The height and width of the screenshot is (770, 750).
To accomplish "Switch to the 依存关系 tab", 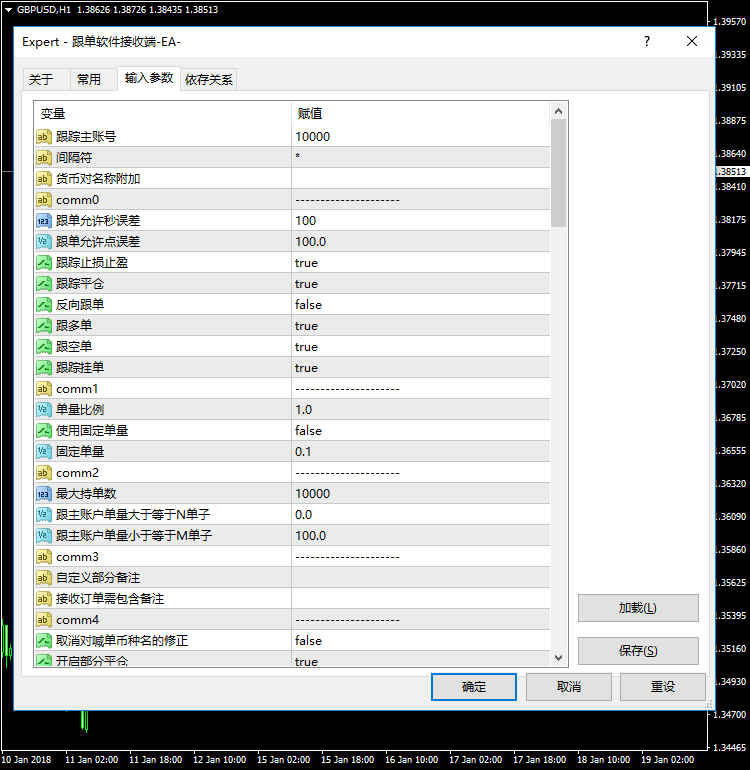I will point(209,80).
